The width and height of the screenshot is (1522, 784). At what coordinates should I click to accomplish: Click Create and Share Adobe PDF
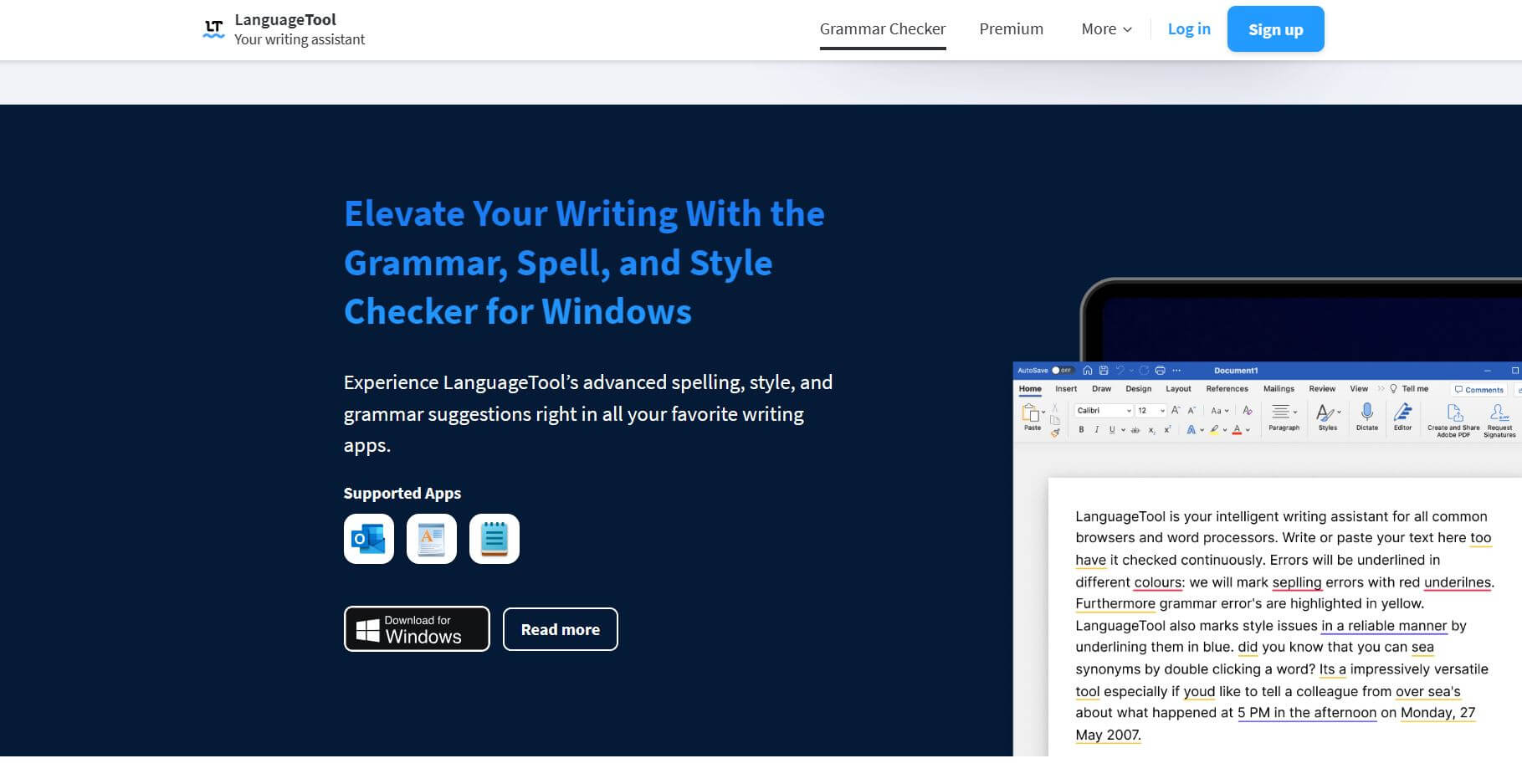click(1454, 421)
